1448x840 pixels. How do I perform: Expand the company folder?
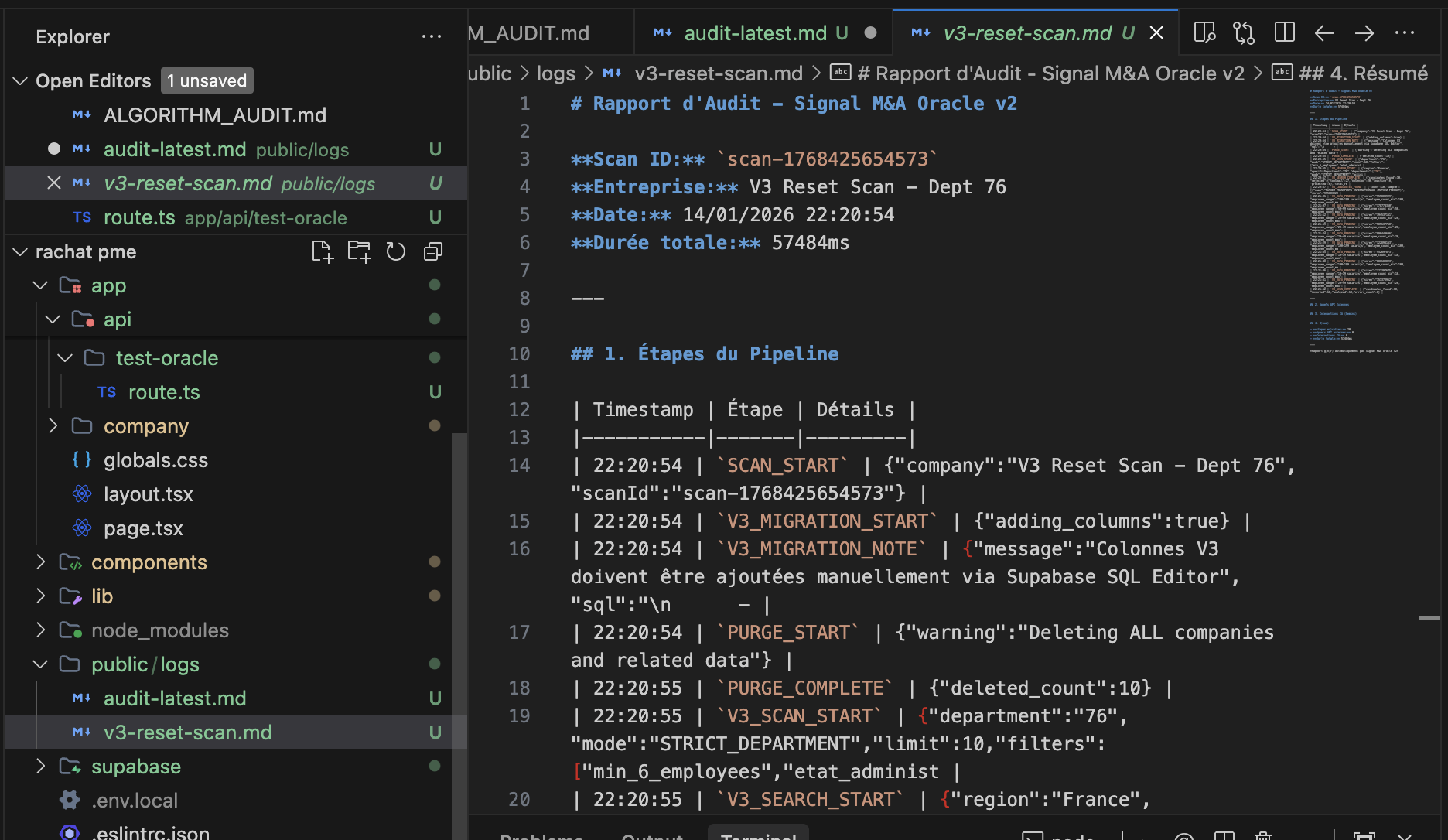[53, 425]
